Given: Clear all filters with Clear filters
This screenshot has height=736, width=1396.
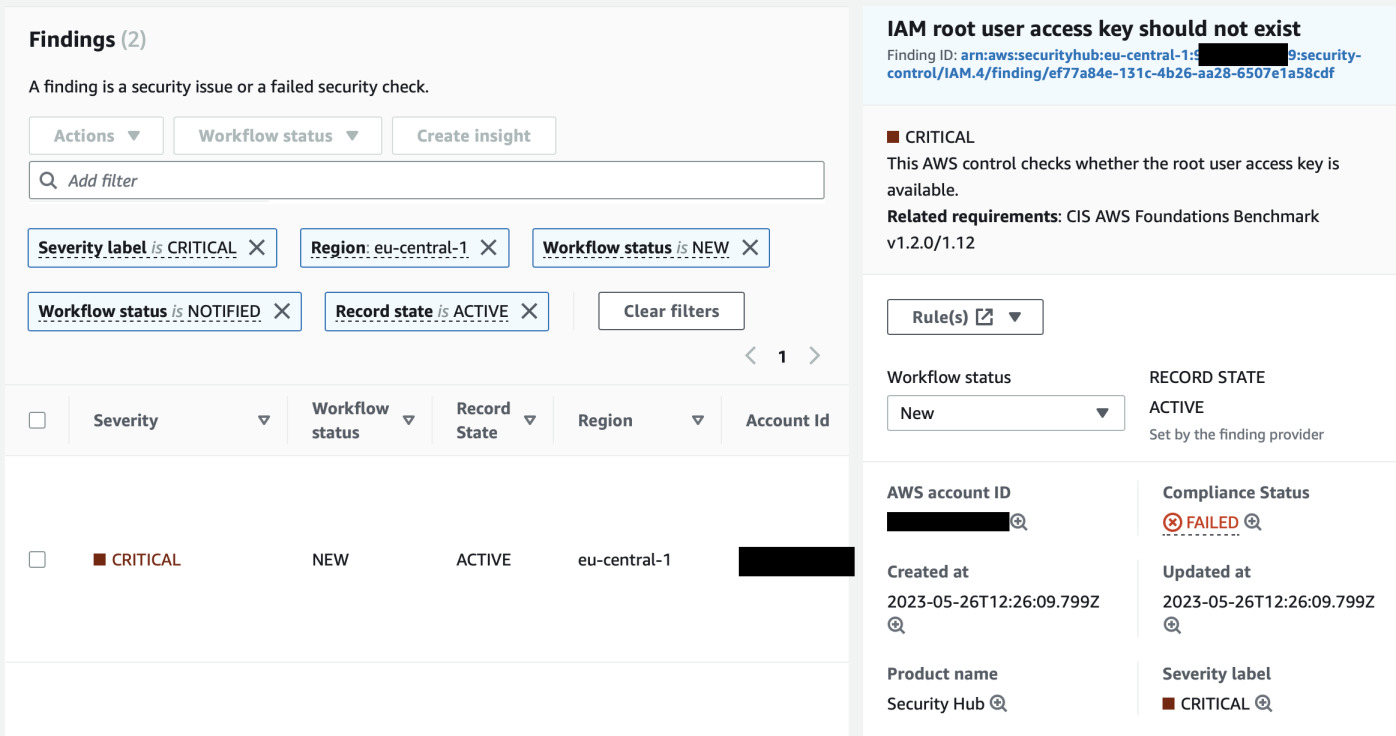Looking at the screenshot, I should coord(671,311).
